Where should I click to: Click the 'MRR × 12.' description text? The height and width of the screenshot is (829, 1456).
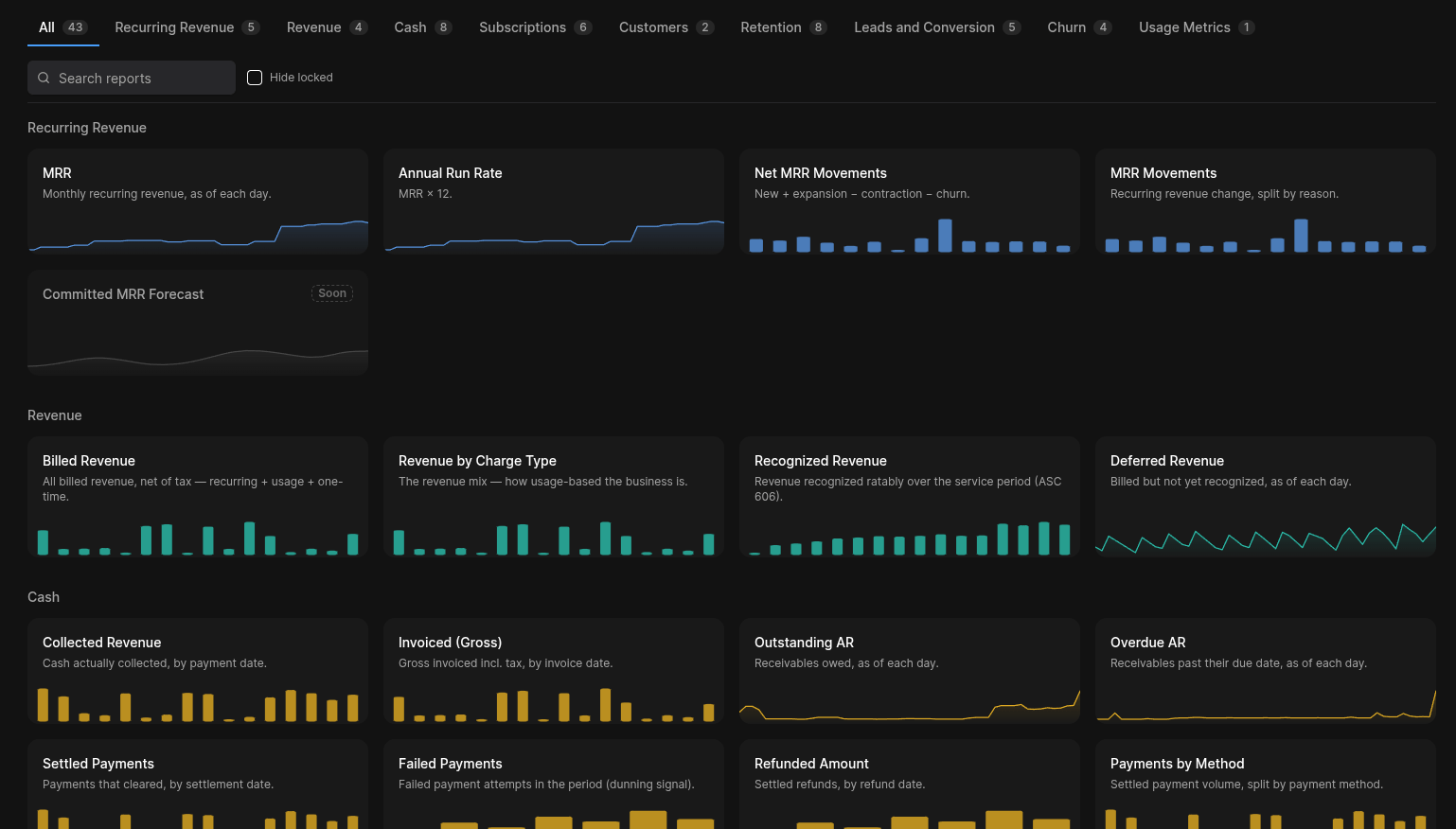coord(425,194)
